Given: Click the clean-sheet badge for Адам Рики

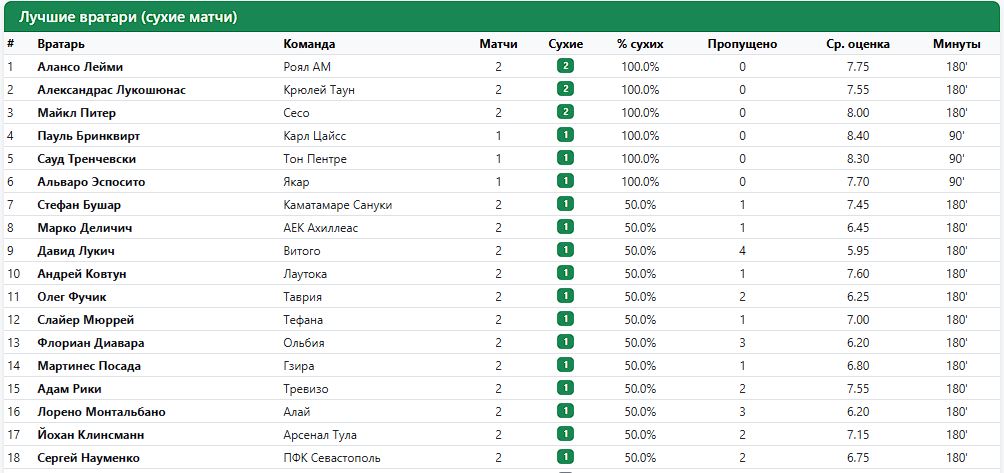Looking at the screenshot, I should [565, 389].
